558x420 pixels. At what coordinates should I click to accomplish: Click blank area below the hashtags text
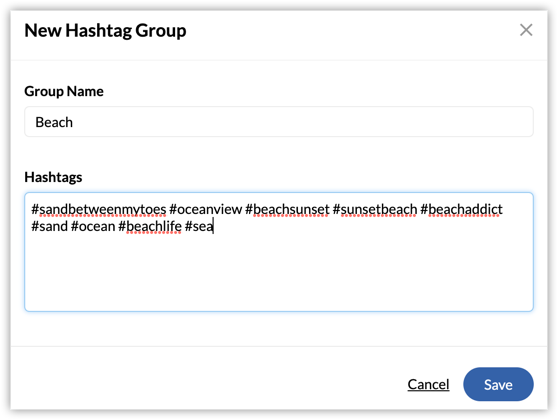pyautogui.click(x=279, y=274)
